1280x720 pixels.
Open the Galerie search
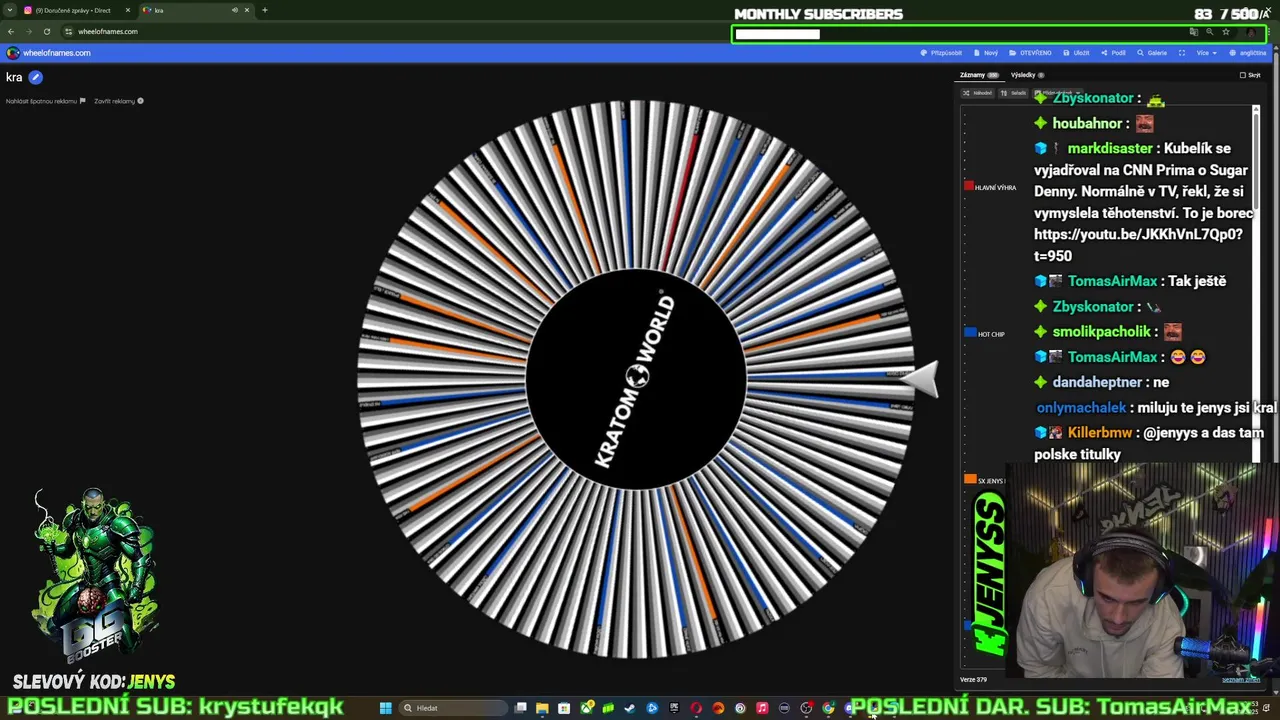coord(1152,53)
